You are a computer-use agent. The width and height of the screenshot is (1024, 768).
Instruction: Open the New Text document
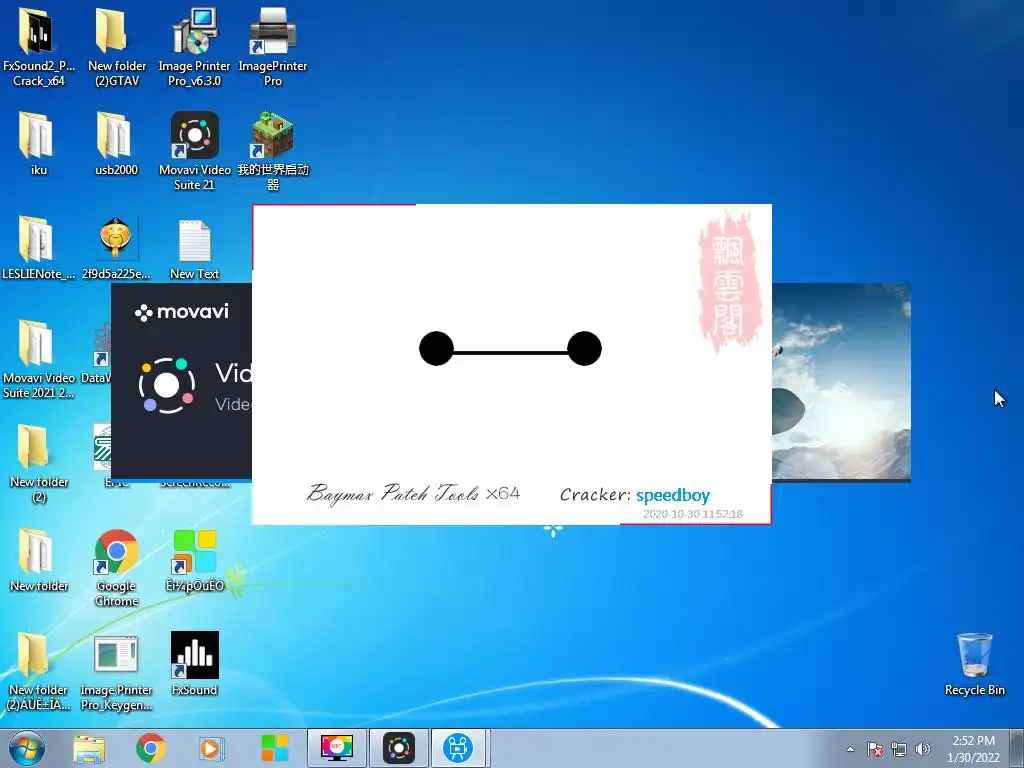click(x=194, y=248)
